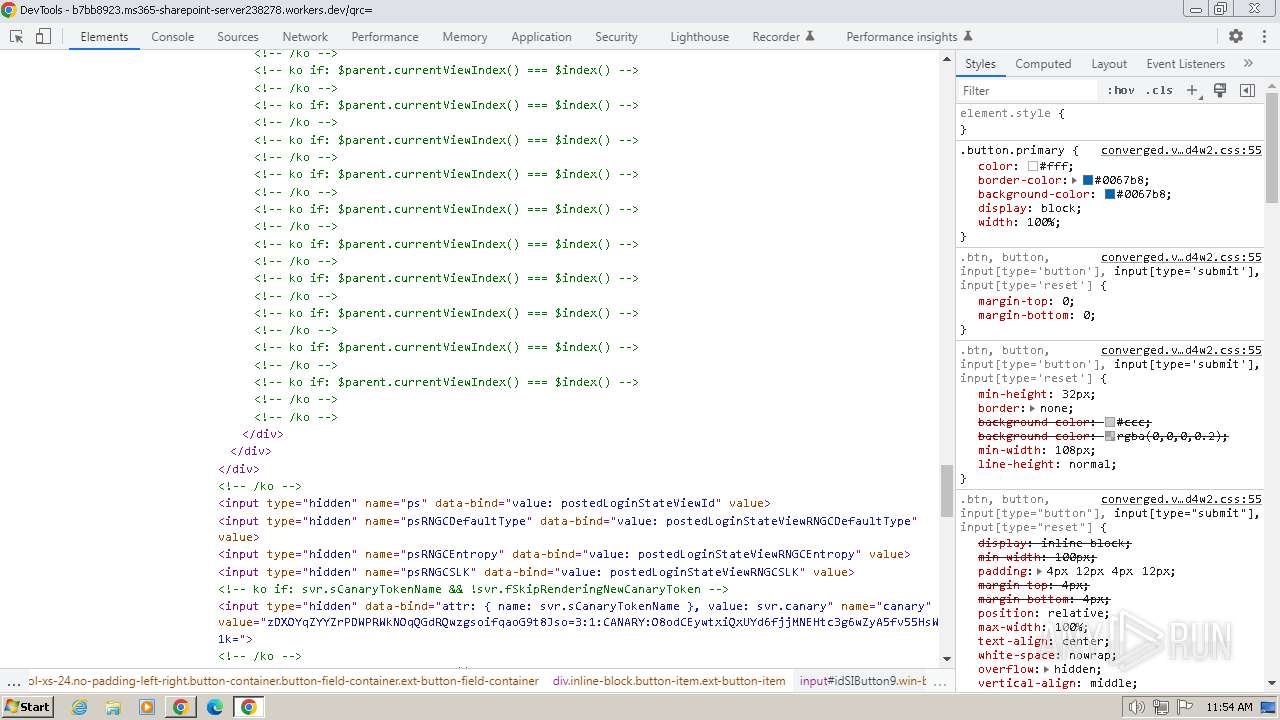Image resolution: width=1280 pixels, height=720 pixels.
Task: Open converged CSS link above min-height rule
Action: point(1181,350)
